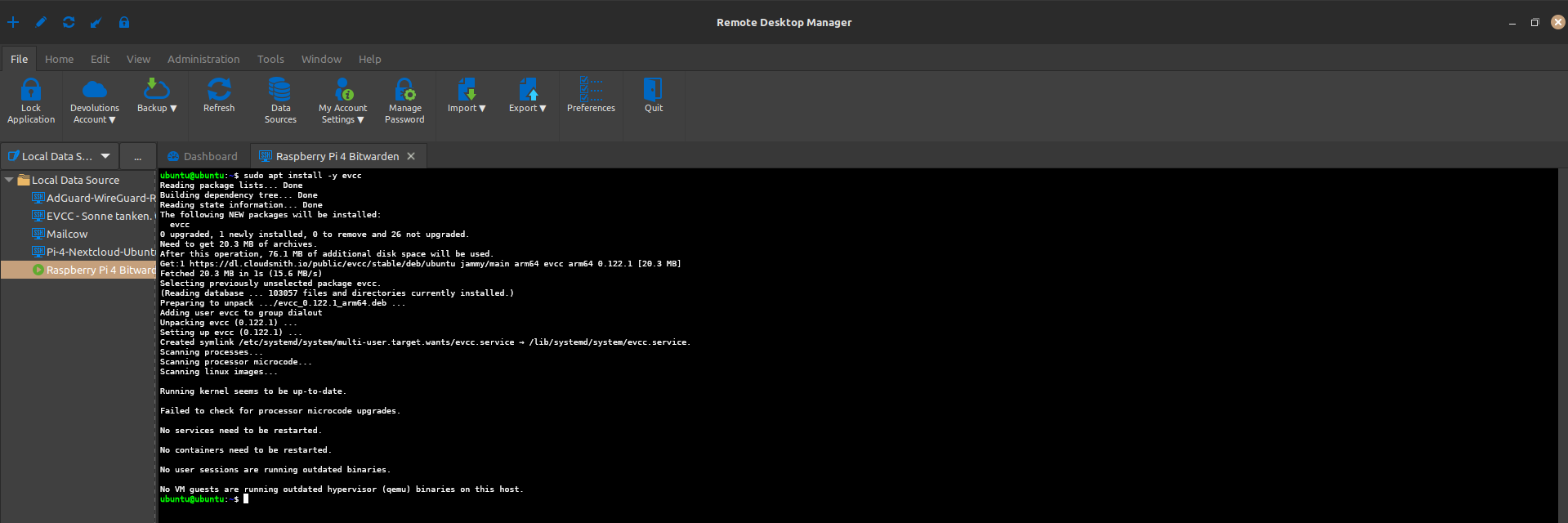Close the Raspberry Pi 4 Bitwarden tab
This screenshot has height=523, width=1568.
click(x=411, y=156)
